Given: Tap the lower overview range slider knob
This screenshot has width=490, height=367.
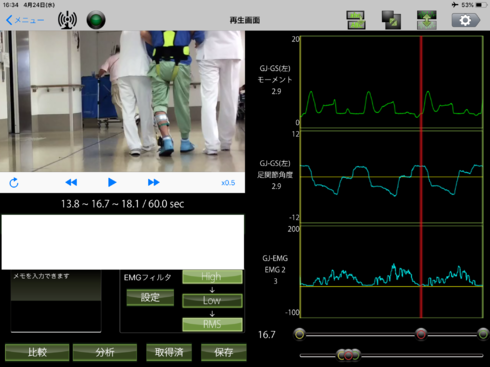Looking at the screenshot, I should click(x=348, y=355).
